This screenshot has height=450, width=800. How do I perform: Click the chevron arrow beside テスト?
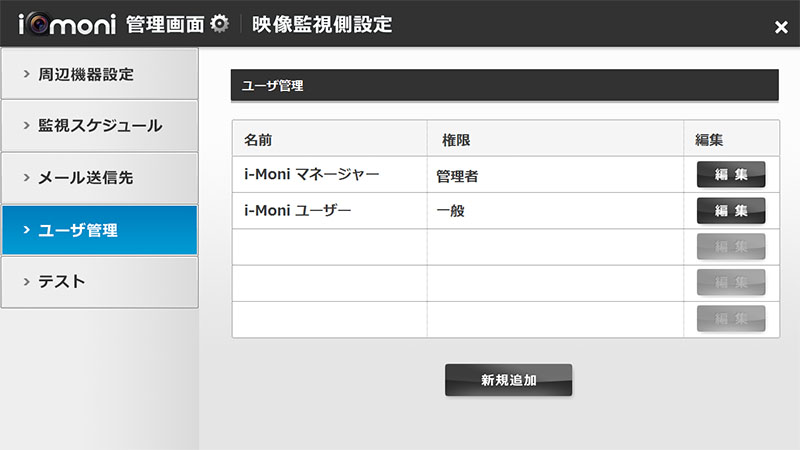click(x=26, y=283)
